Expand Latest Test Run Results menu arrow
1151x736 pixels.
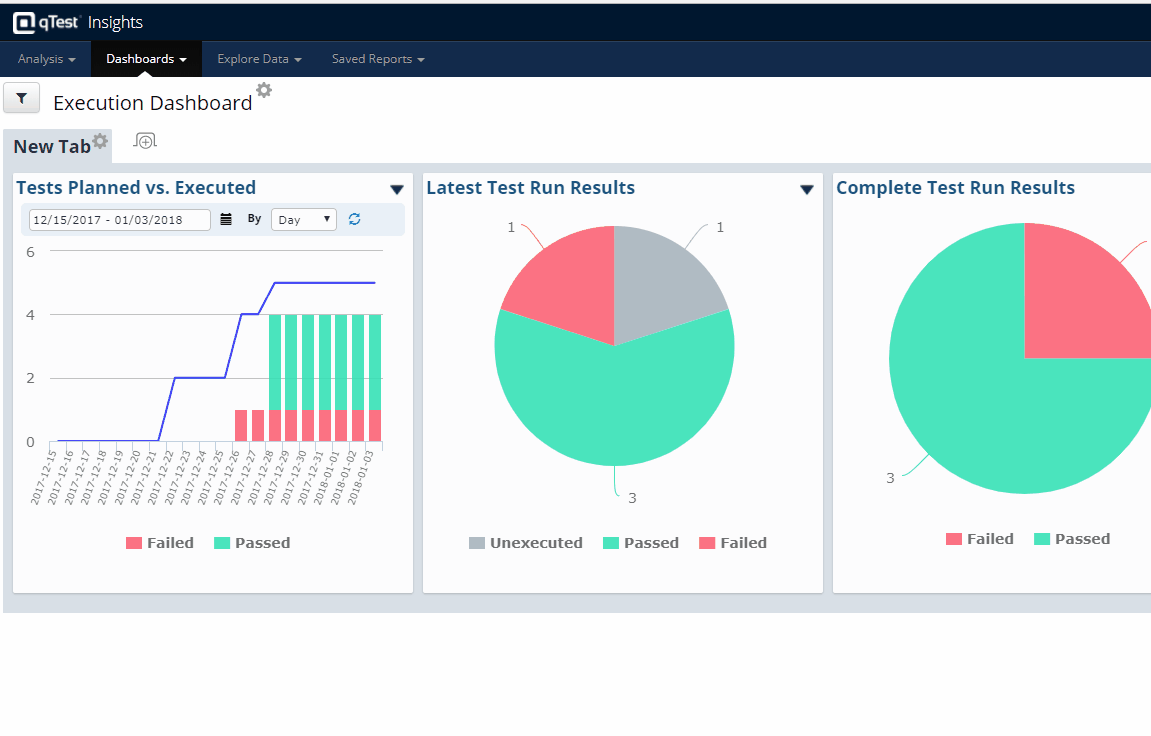(807, 190)
